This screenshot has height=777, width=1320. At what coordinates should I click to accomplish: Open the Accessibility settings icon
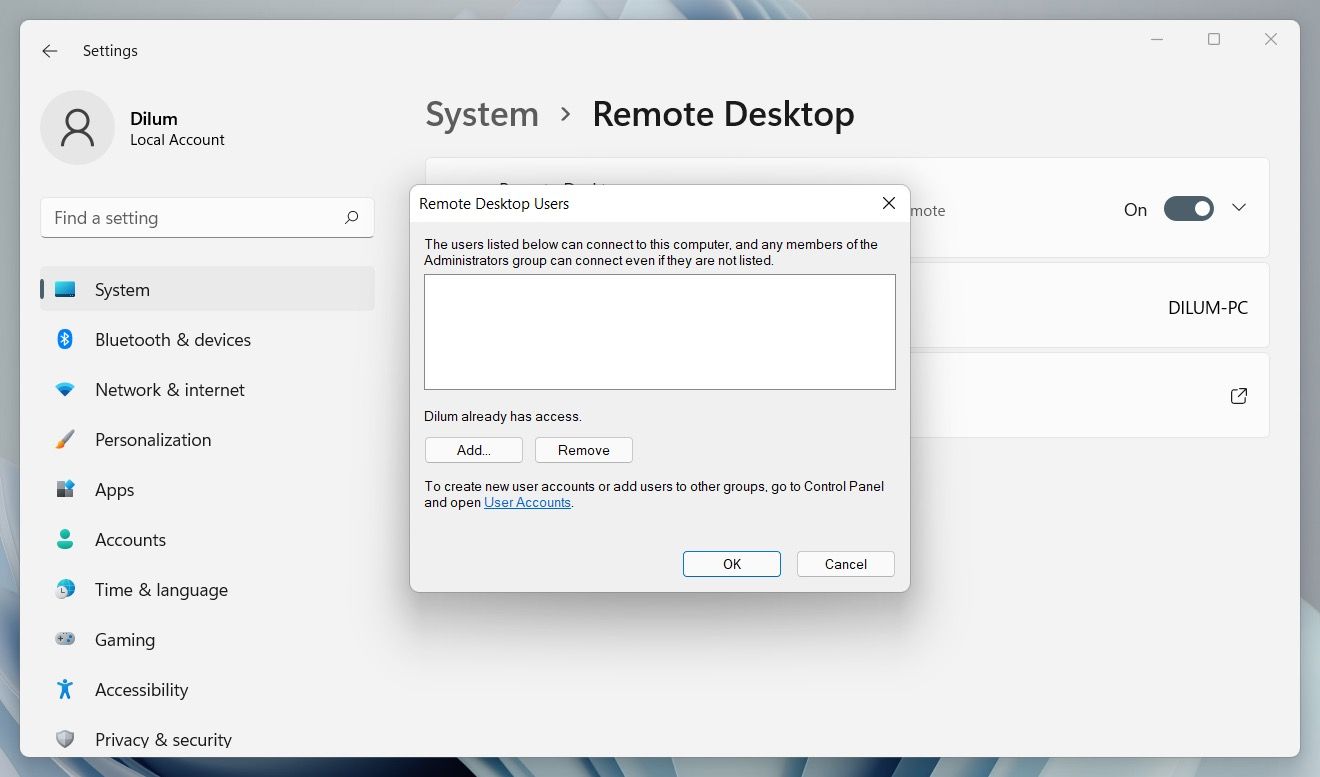click(x=64, y=690)
